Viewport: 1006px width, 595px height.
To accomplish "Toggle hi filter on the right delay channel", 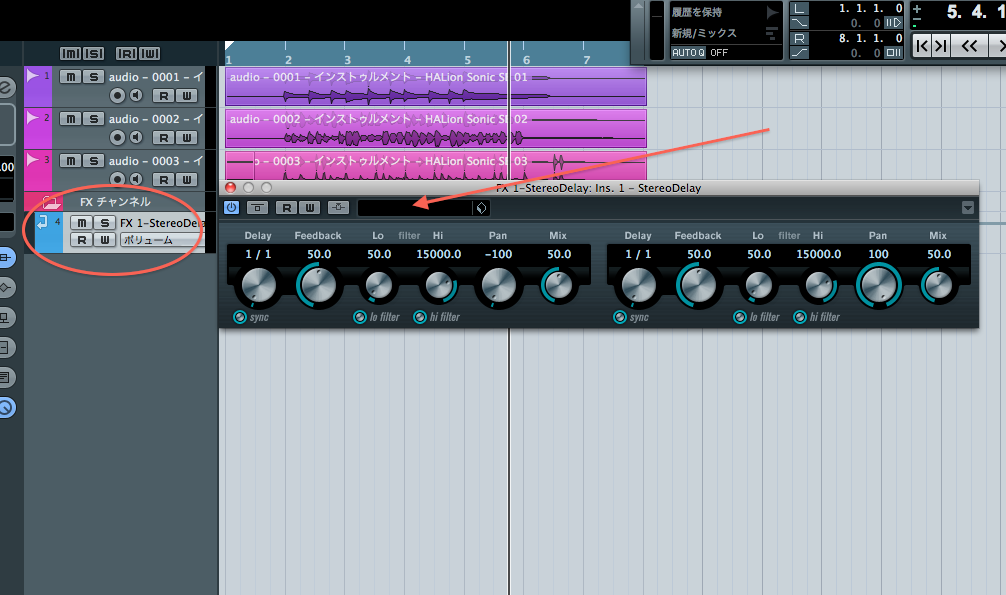I will point(799,317).
